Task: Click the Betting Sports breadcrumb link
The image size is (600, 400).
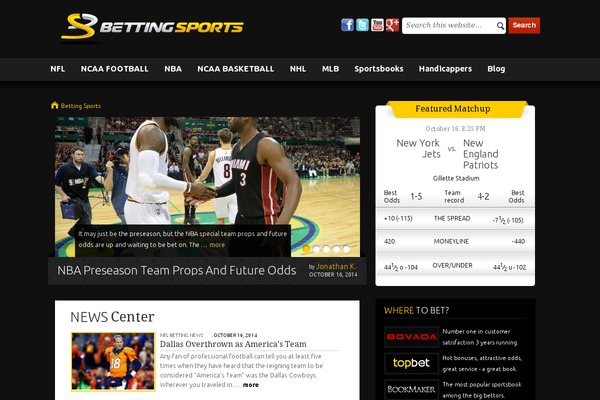Action: [81, 106]
